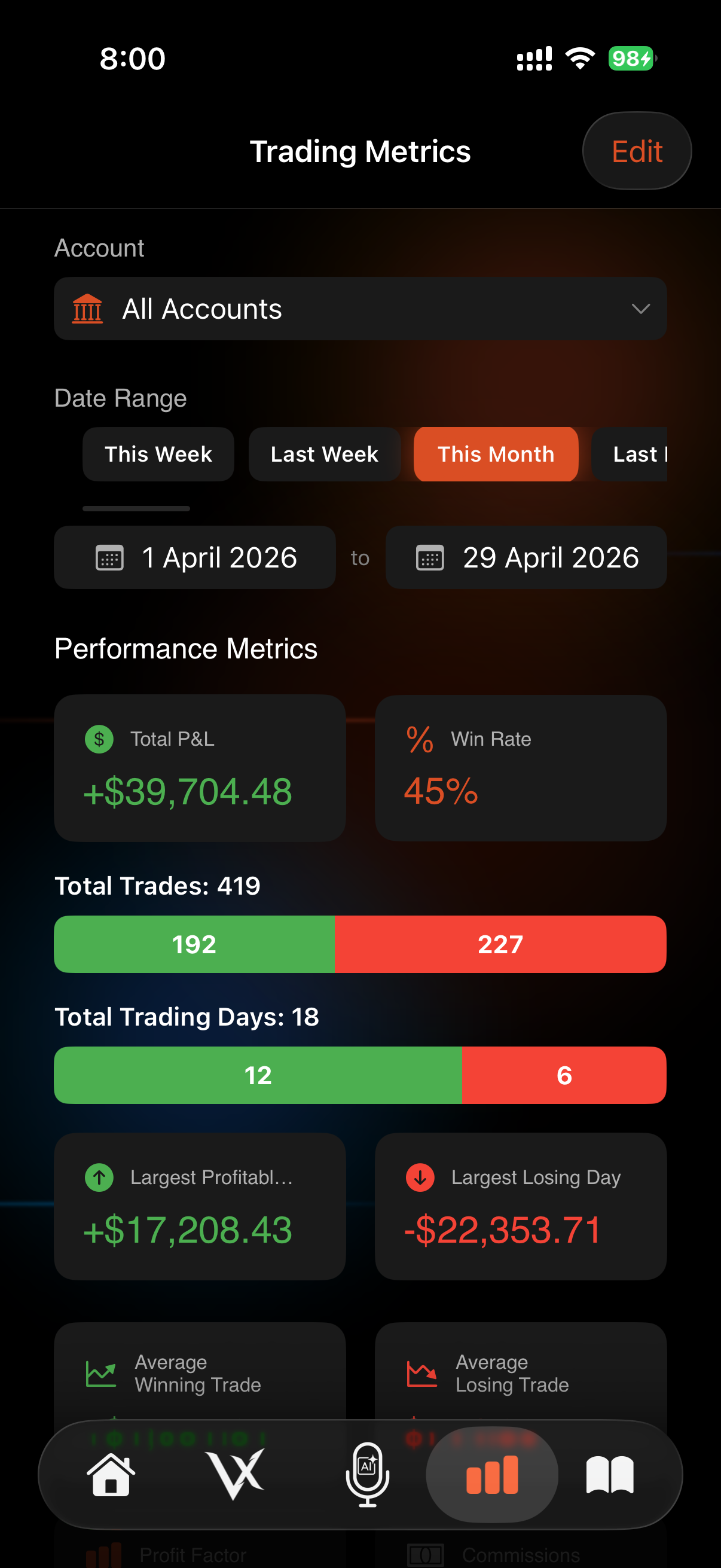Image resolution: width=721 pixels, height=1568 pixels.
Task: Tap the bank building icon in the Account field
Action: coord(87,309)
